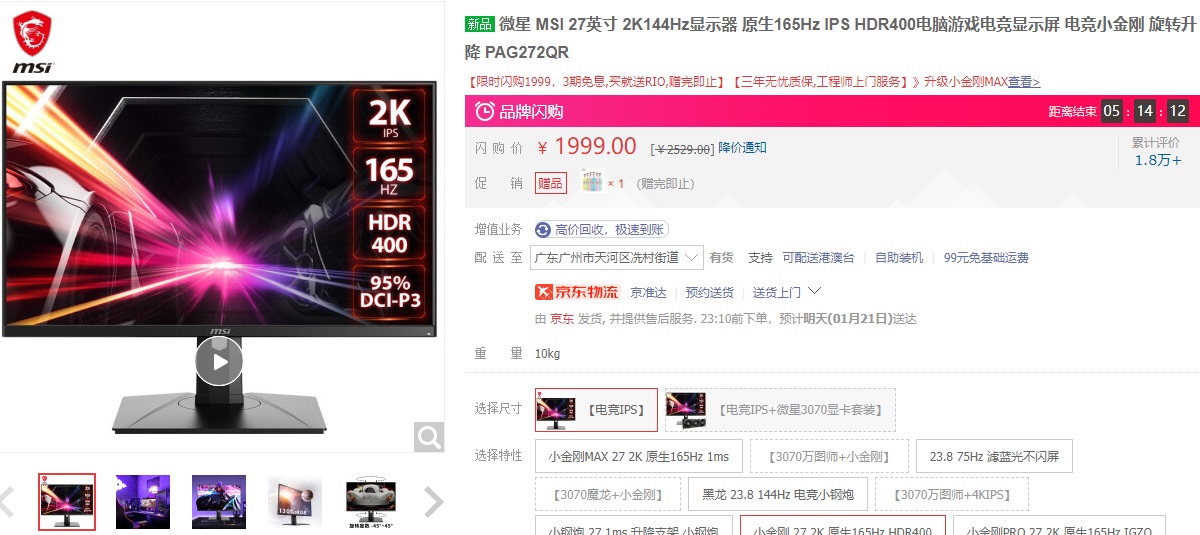Click the struck-through price ¥2529.00

pyautogui.click(x=683, y=149)
